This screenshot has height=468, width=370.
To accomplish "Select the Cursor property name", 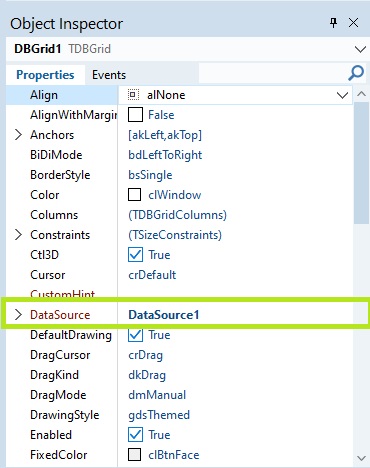I will (x=48, y=275).
